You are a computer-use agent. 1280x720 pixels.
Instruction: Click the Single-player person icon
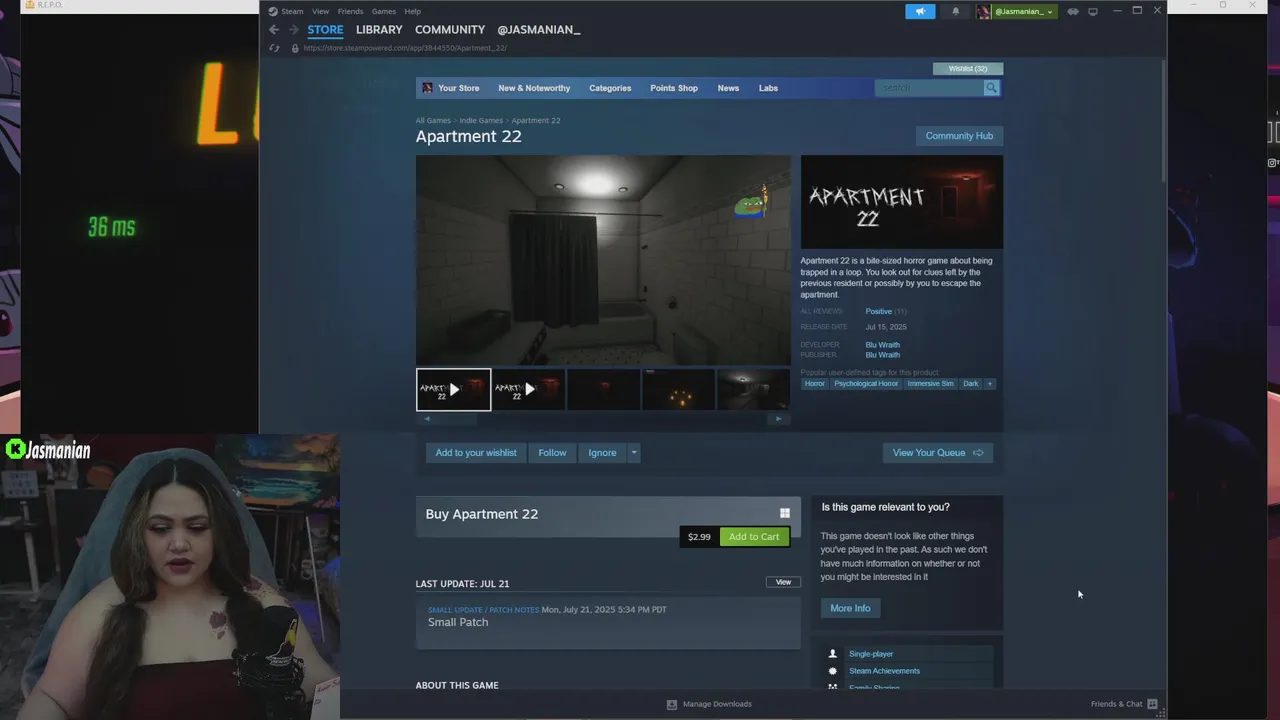point(832,654)
